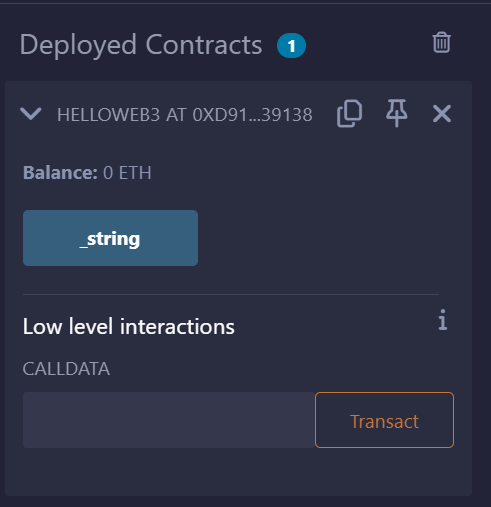The width and height of the screenshot is (491, 507).
Task: Delete all deployed contracts with trash icon
Action: 441,42
